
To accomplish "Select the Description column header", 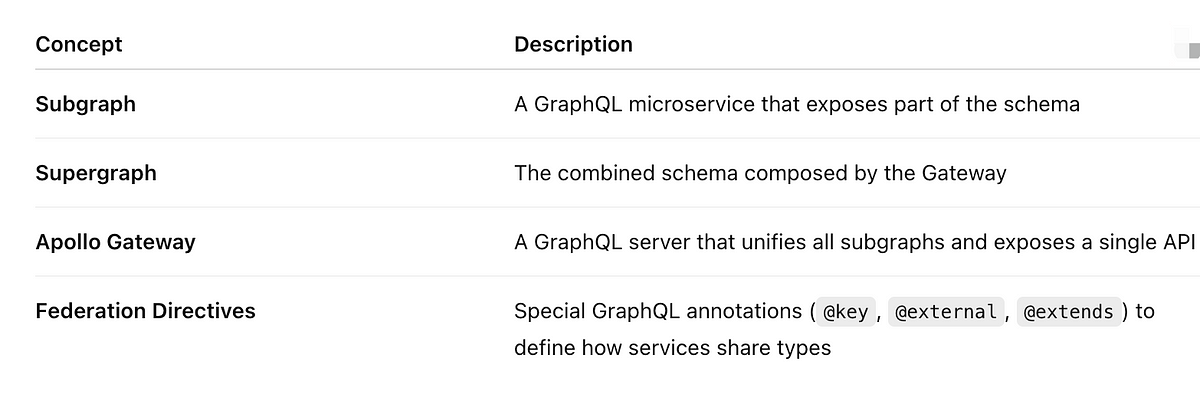I will click(x=573, y=44).
